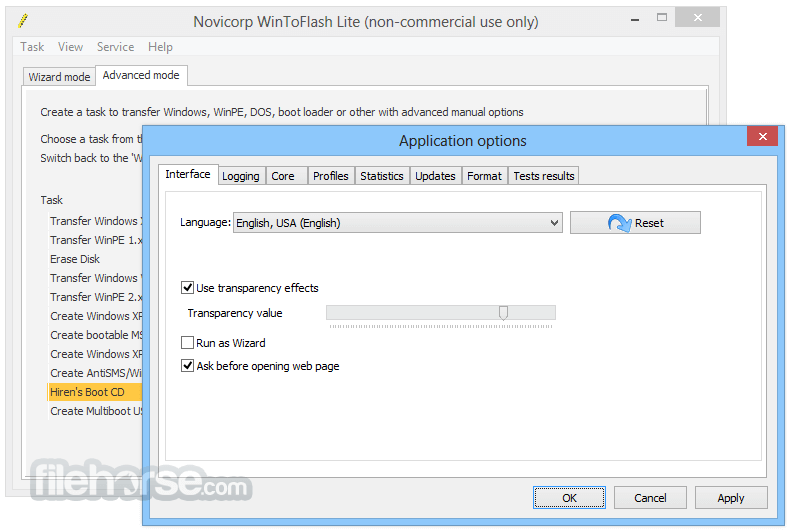Select the Advanced mode tab
Image resolution: width=790 pixels, height=531 pixels.
click(141, 75)
